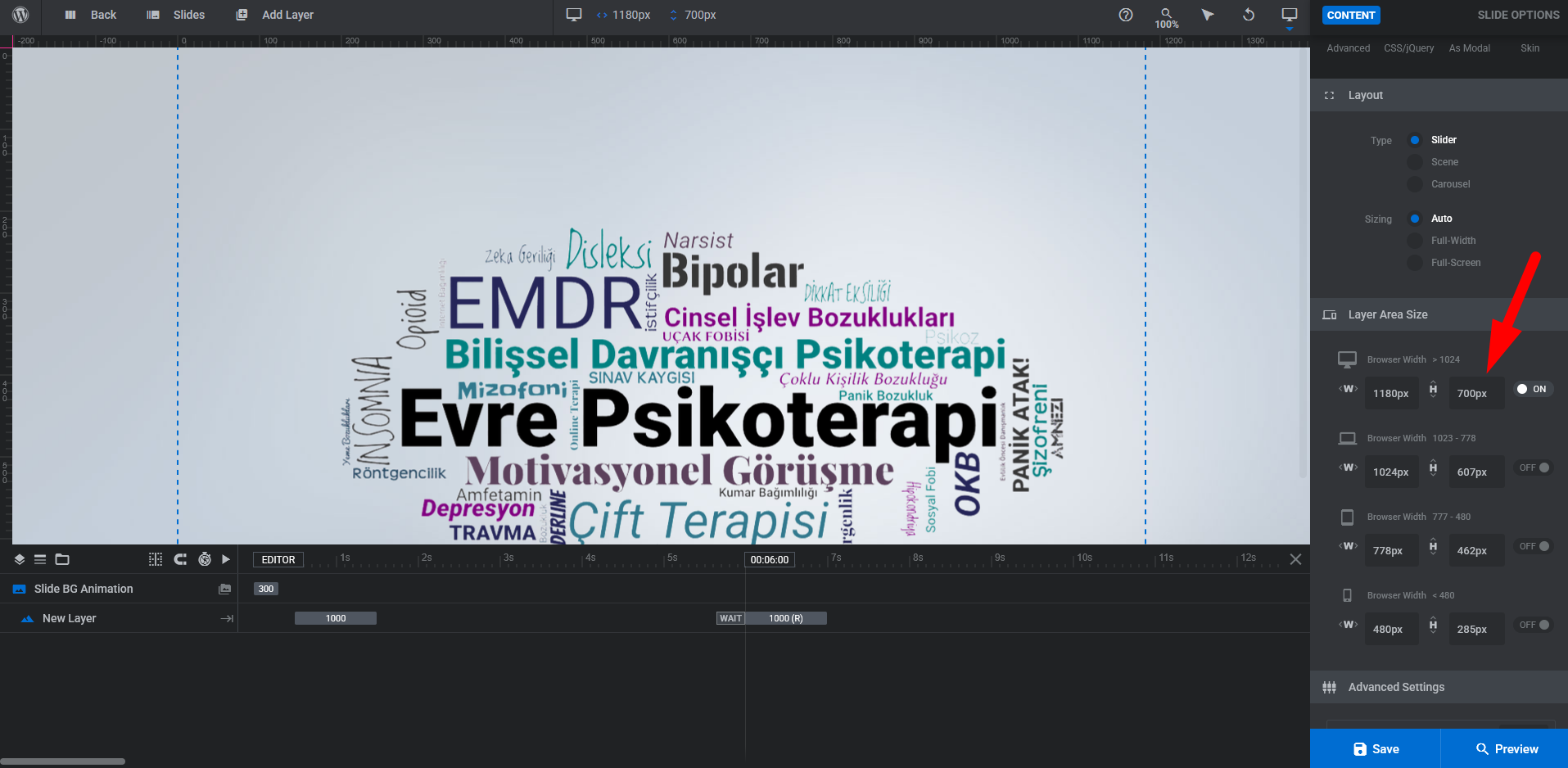Open the CSS/jQuery sub-tab
This screenshot has height=768, width=1568.
click(1409, 48)
